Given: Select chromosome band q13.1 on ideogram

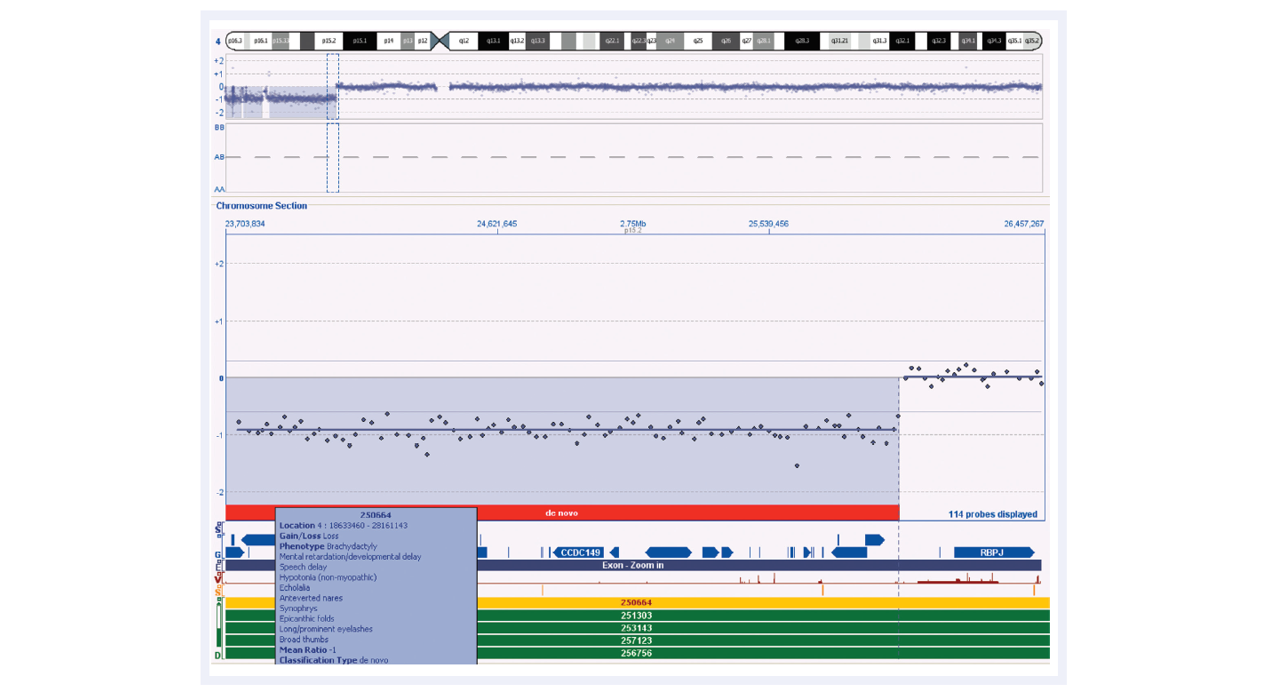Looking at the screenshot, I should 494,41.
